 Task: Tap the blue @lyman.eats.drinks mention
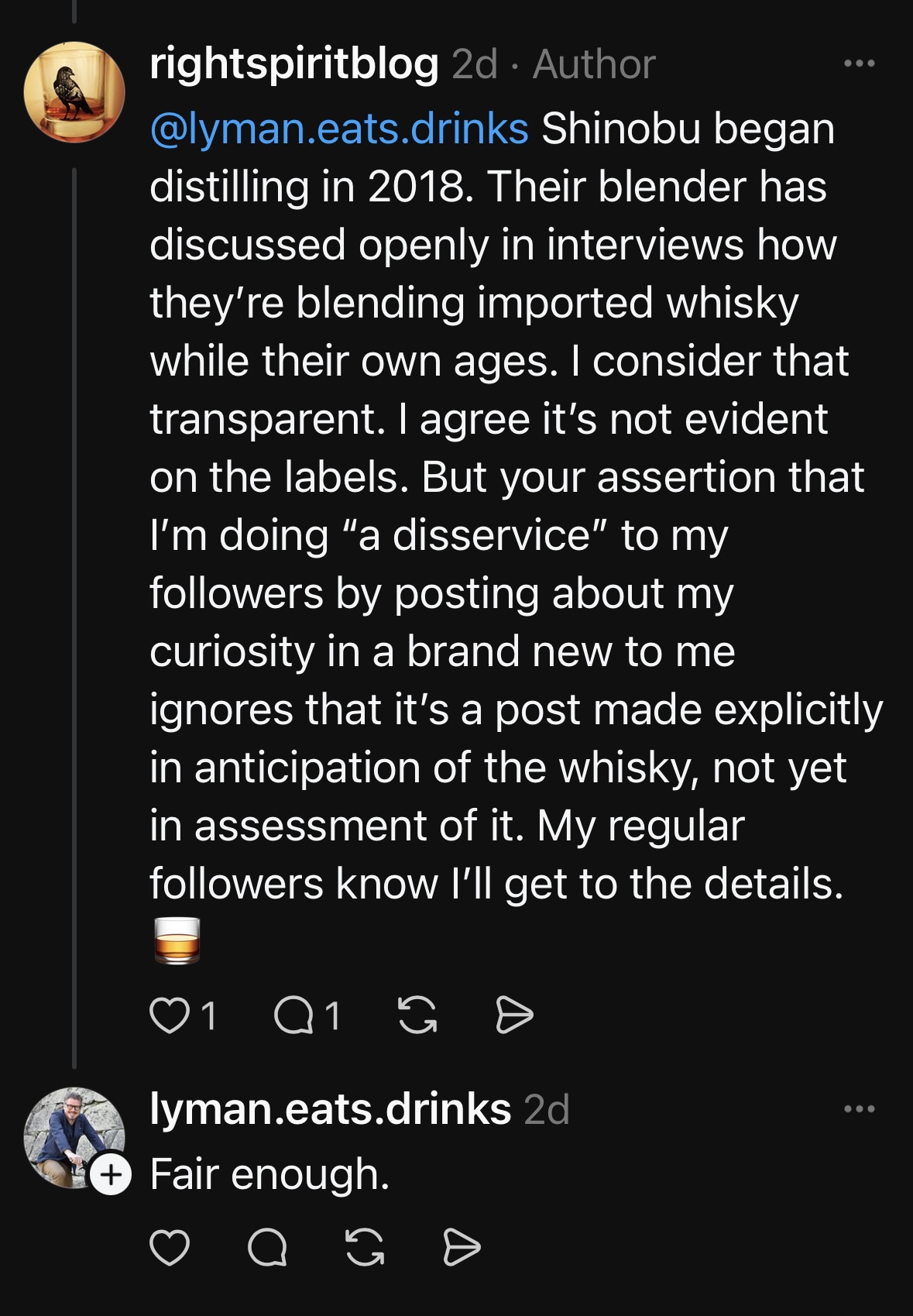pos(339,129)
